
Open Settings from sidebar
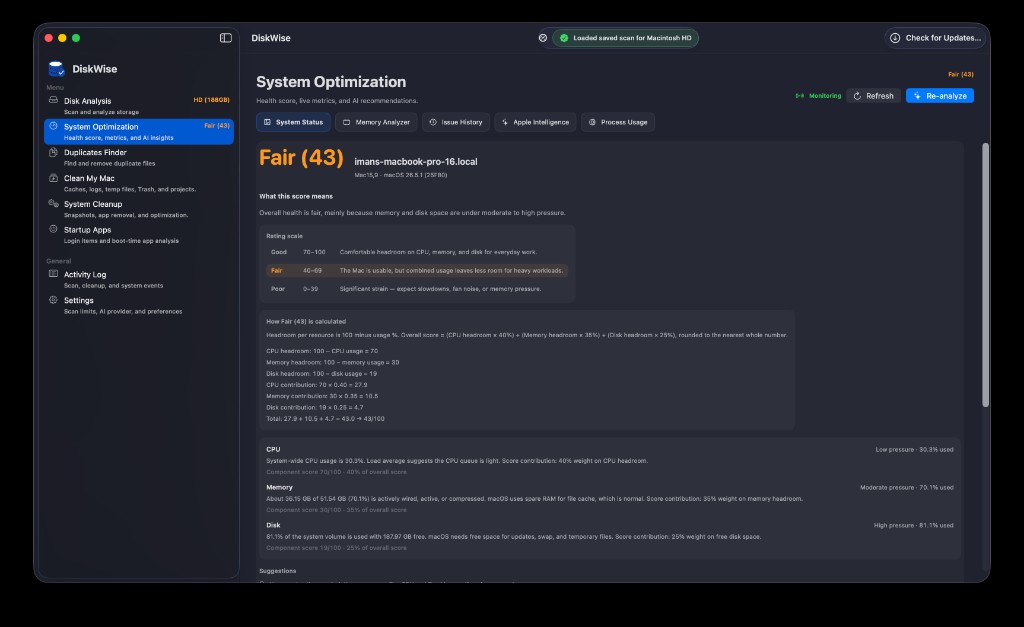click(138, 305)
